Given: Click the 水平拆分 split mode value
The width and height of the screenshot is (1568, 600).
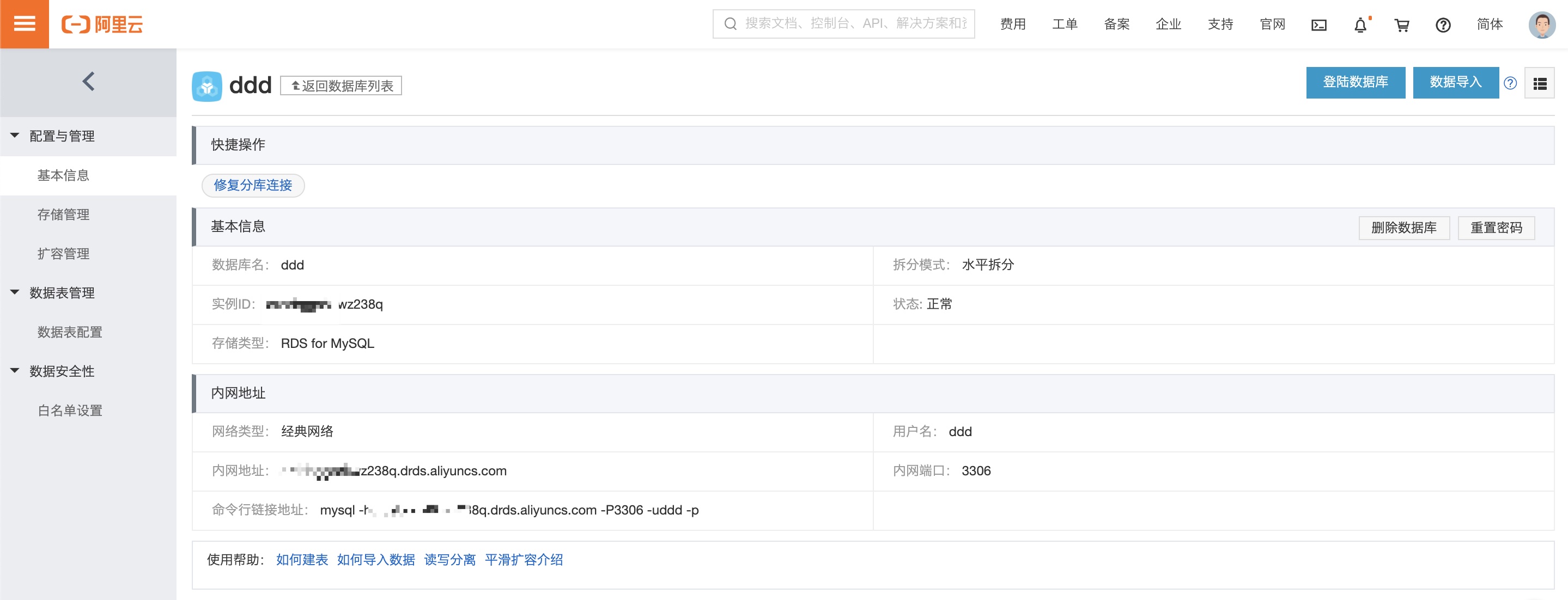Looking at the screenshot, I should [987, 265].
